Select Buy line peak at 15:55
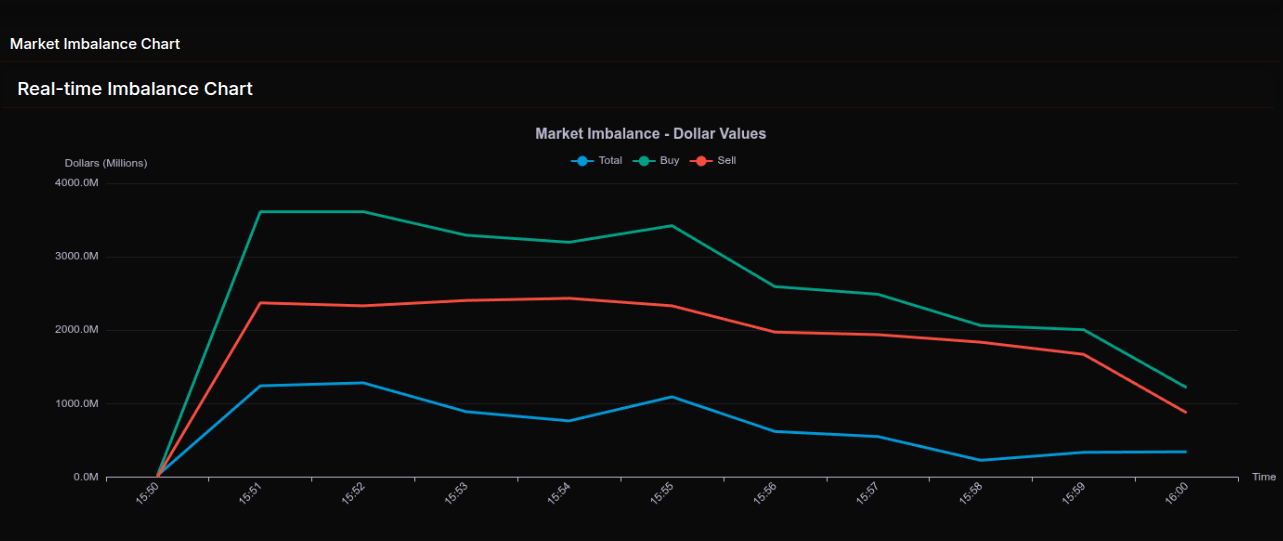1283x541 pixels. tap(672, 226)
